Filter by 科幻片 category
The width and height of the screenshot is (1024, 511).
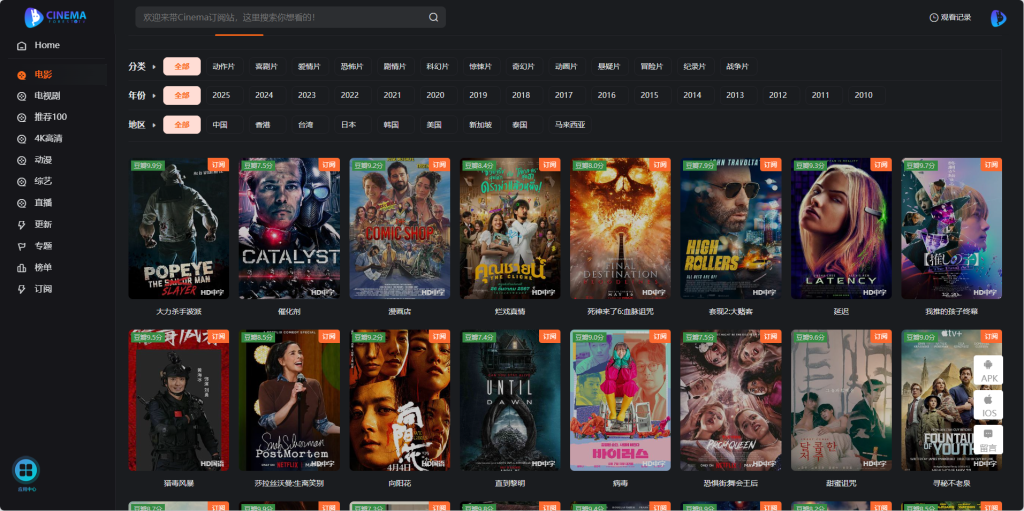click(x=438, y=67)
